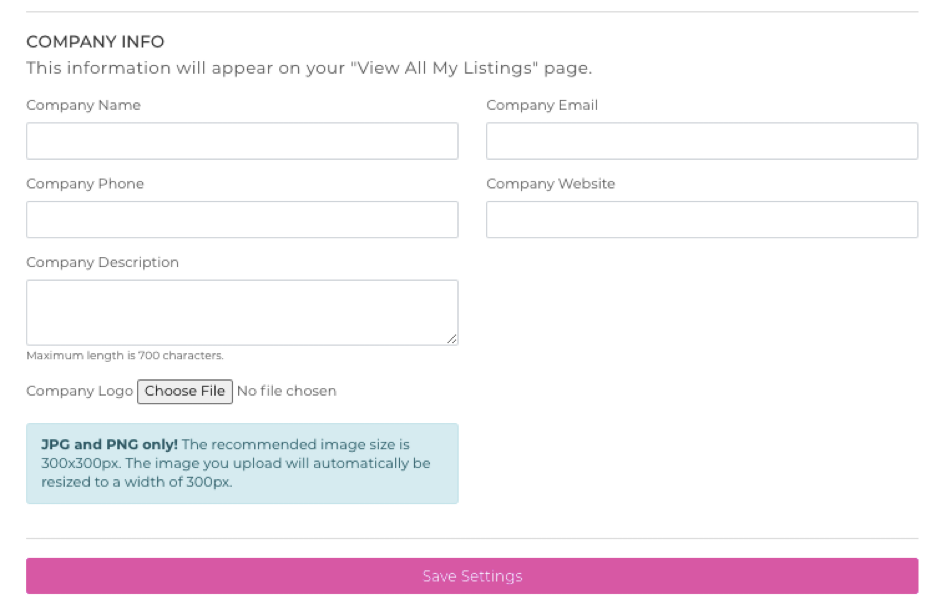Select the Company Name field label
This screenshot has height=614, width=936.
coord(84,105)
